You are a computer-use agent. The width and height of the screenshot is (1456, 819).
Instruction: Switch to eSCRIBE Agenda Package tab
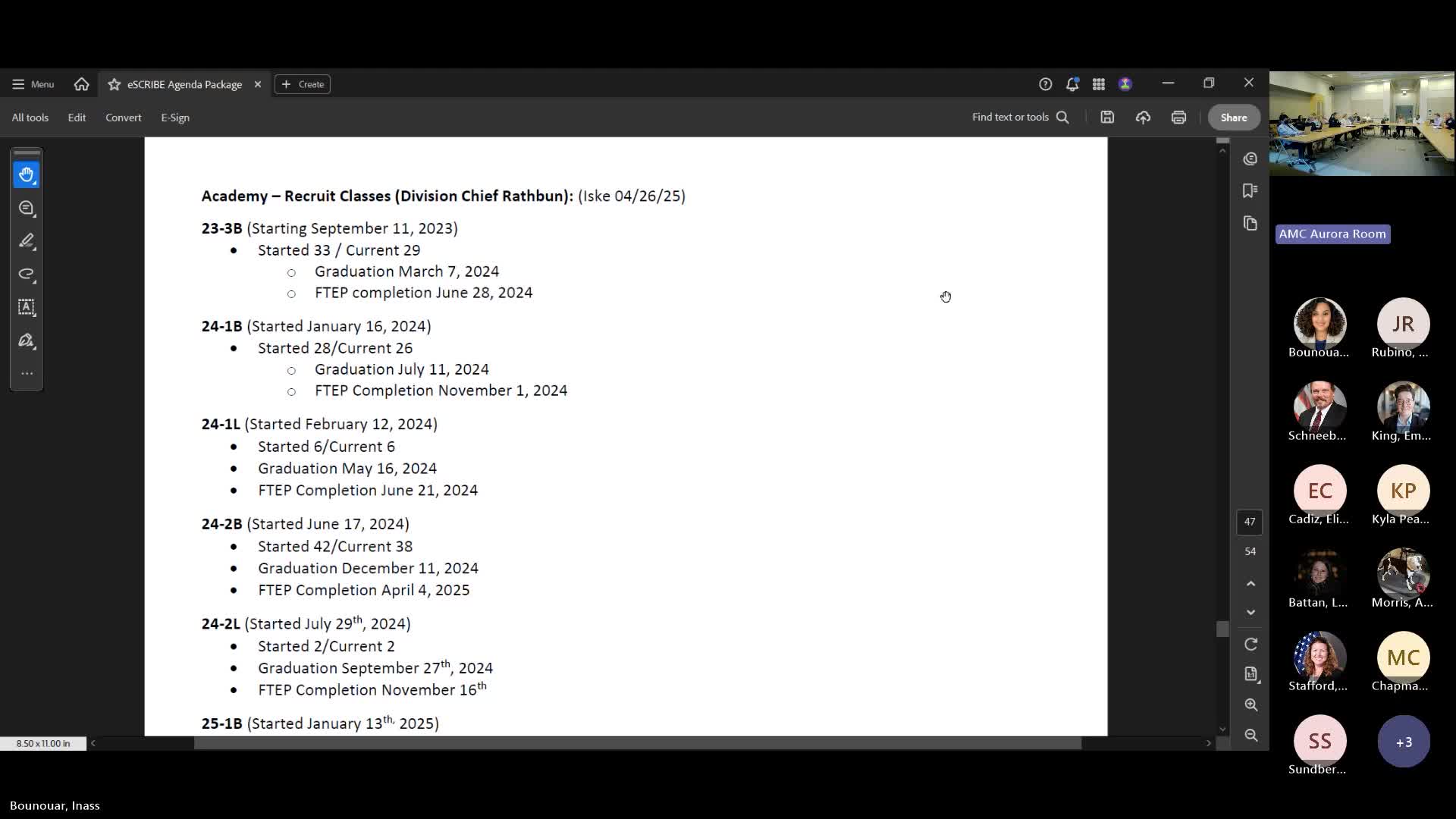(184, 84)
